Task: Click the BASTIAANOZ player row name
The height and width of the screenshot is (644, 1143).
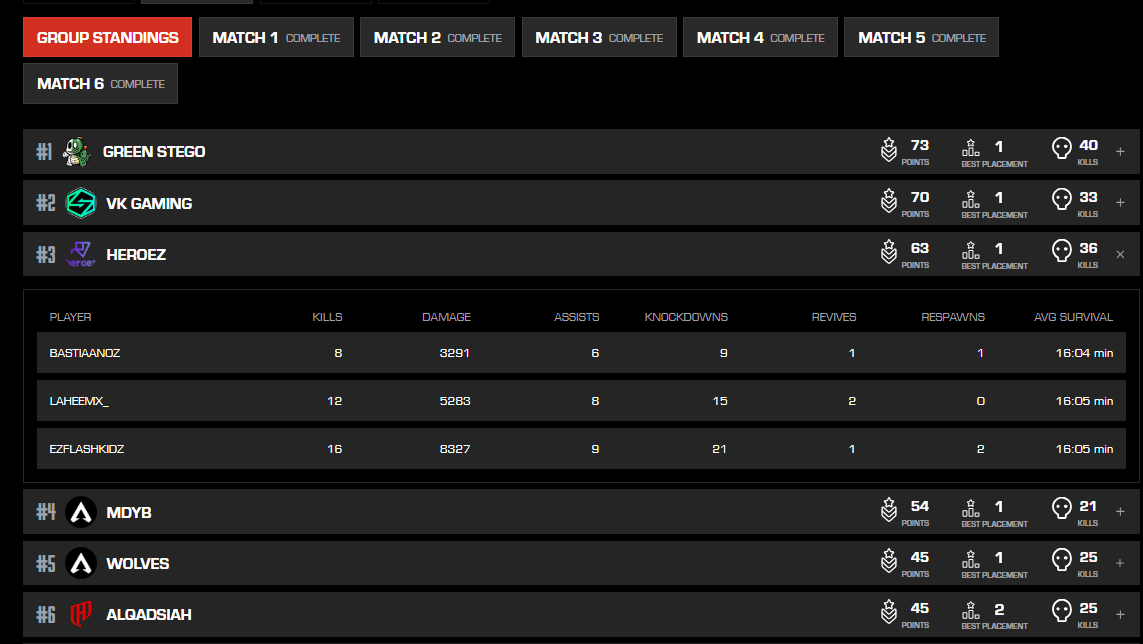Action: [x=85, y=353]
